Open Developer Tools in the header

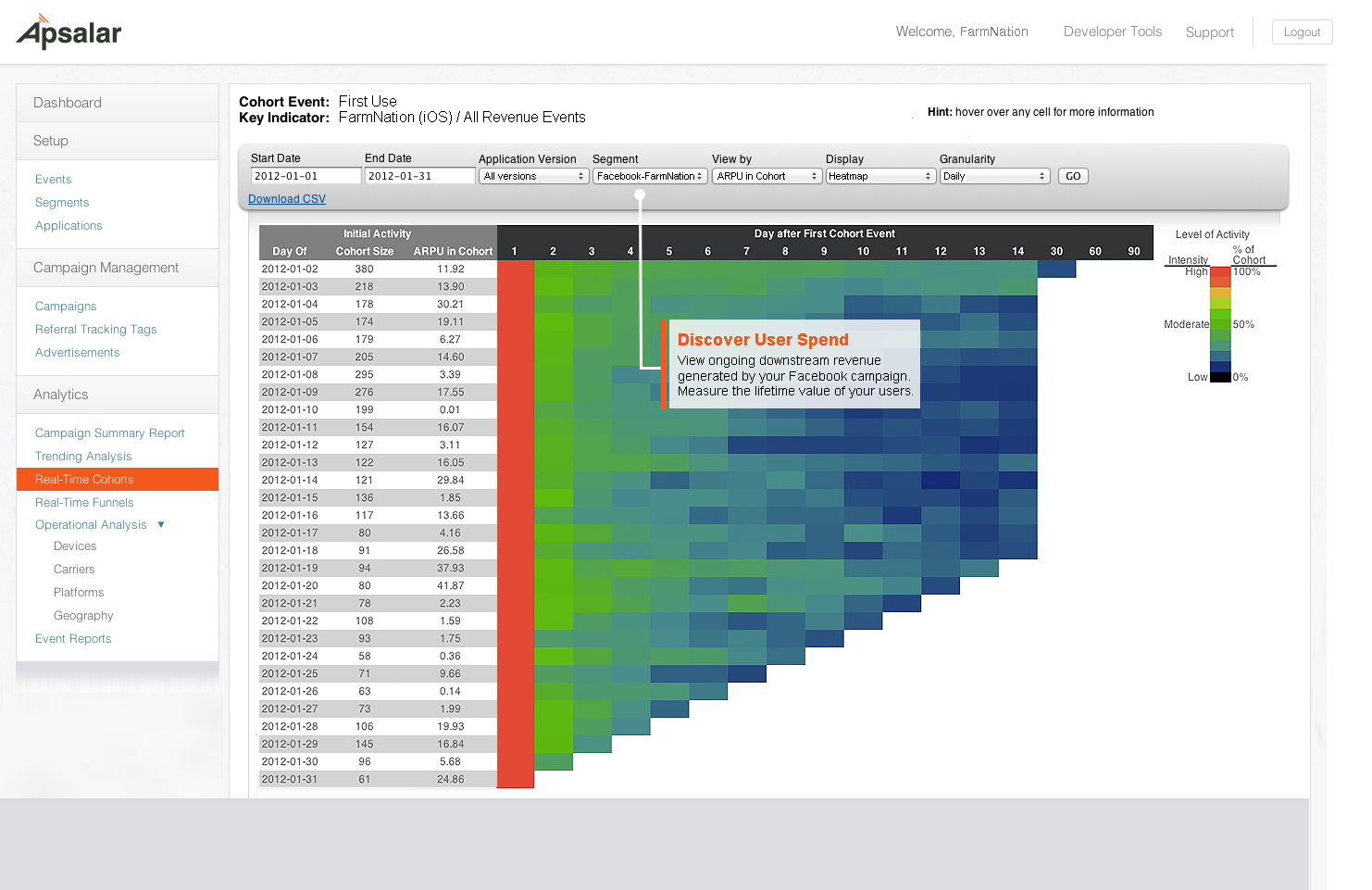pos(1113,31)
